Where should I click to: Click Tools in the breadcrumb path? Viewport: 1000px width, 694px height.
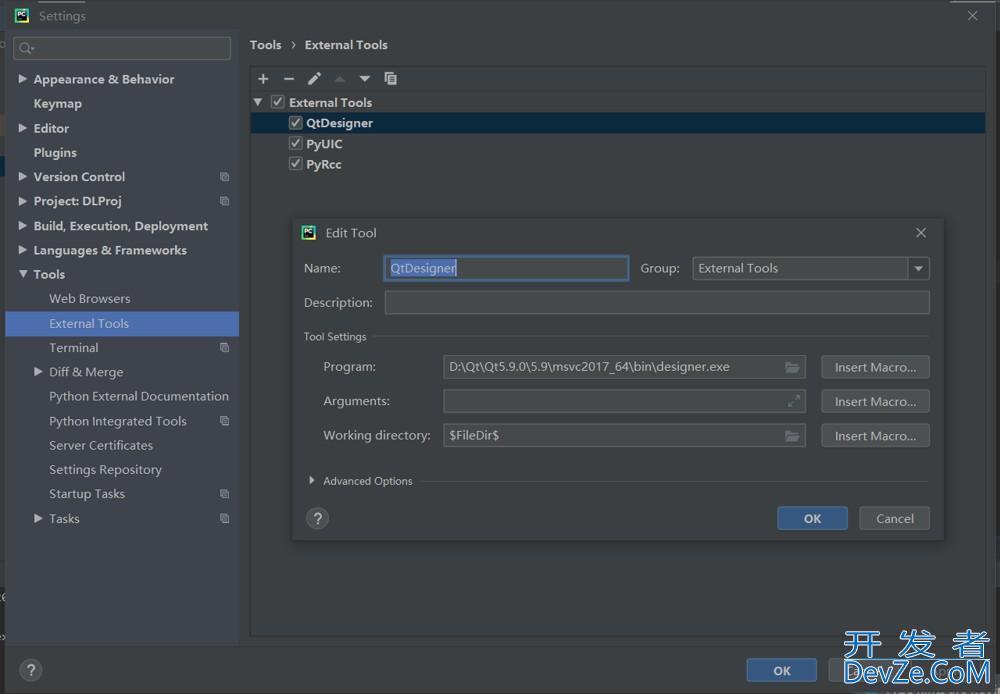click(265, 45)
